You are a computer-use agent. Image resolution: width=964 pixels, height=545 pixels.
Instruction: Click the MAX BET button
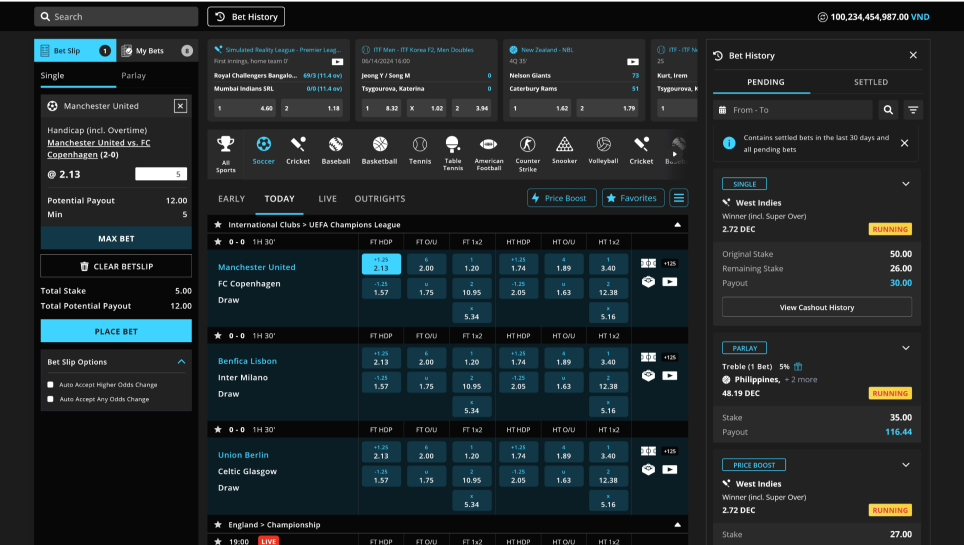click(116, 238)
